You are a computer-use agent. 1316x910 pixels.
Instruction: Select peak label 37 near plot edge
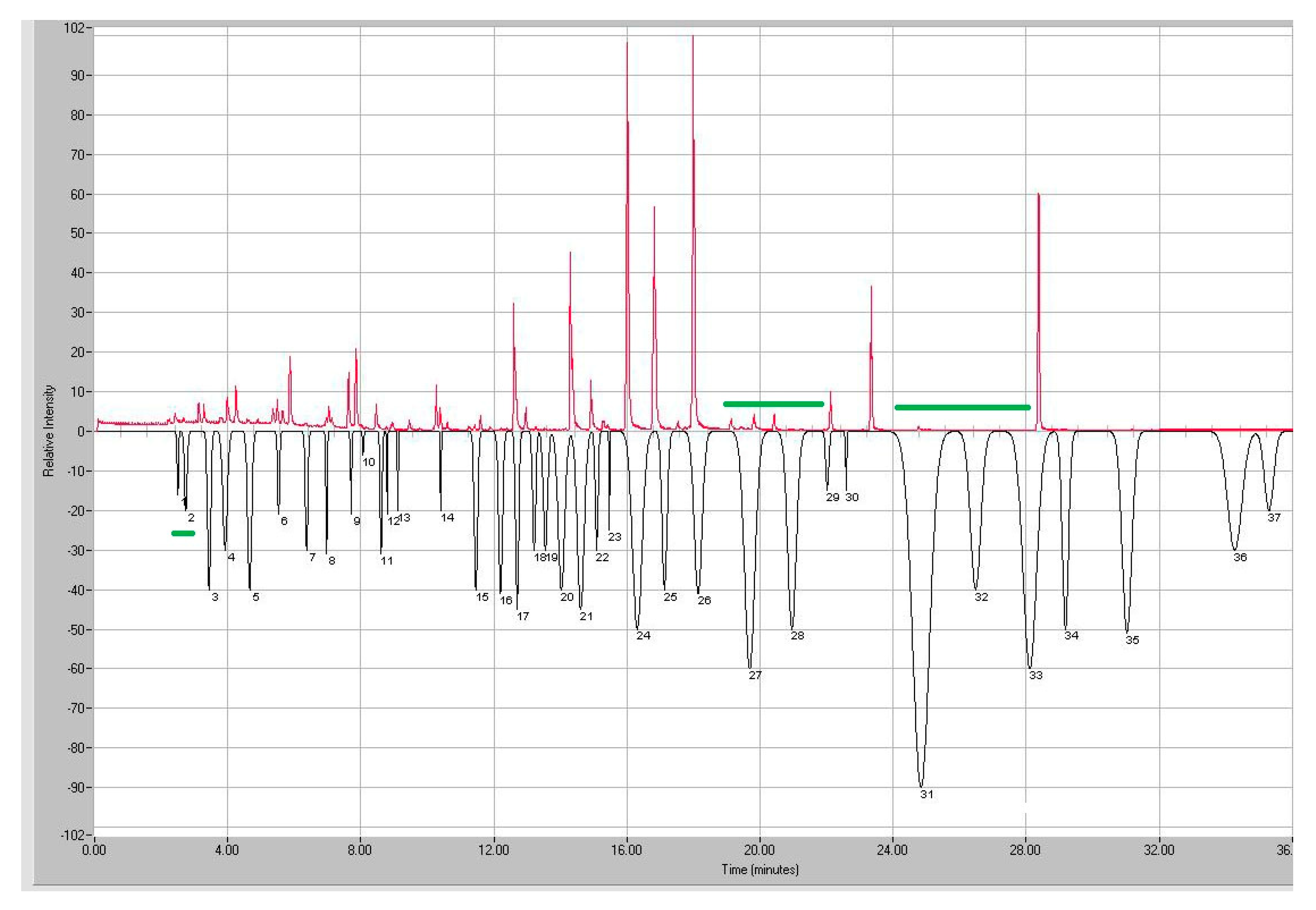coord(1274,517)
